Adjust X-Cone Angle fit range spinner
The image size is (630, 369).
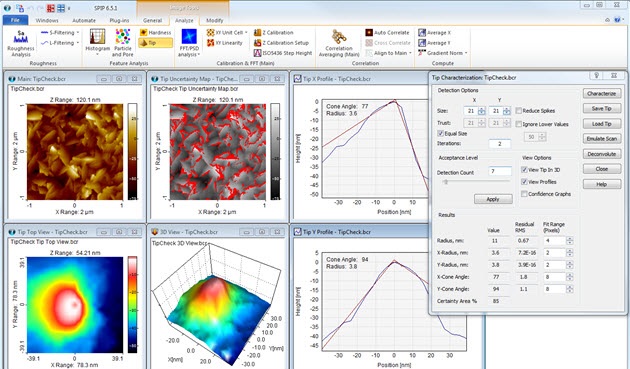pos(569,277)
